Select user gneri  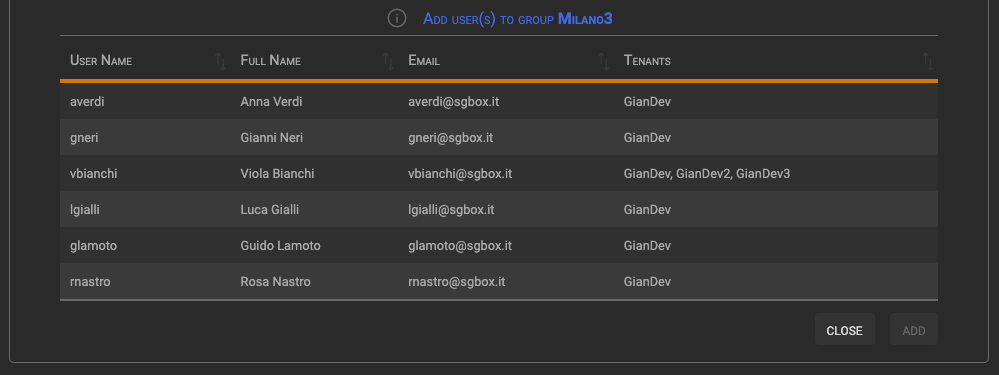(499, 137)
